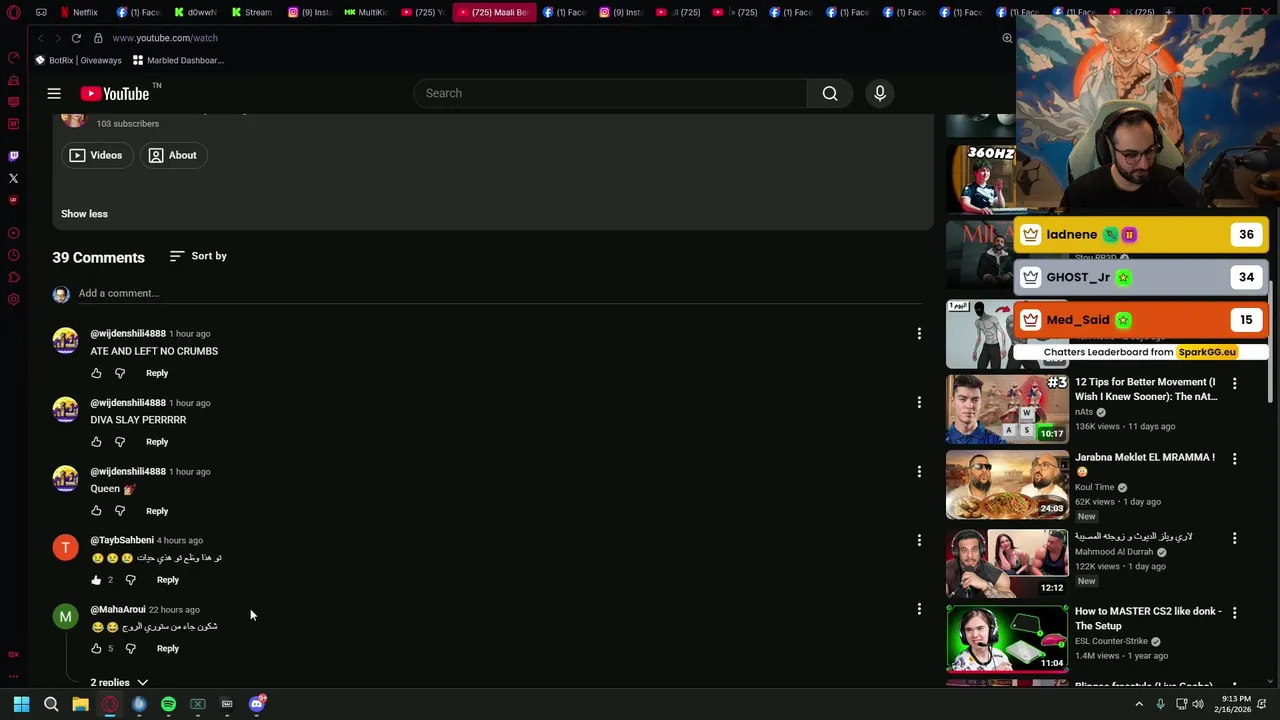Open 'Jarabna Meklet EL MRAMMA' thumbnail

point(1007,484)
